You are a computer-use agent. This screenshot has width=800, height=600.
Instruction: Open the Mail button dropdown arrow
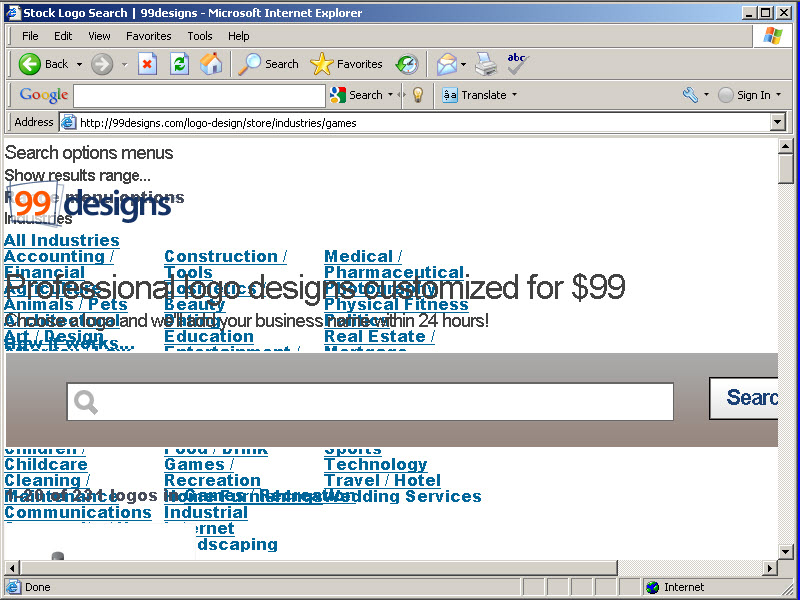click(x=463, y=64)
